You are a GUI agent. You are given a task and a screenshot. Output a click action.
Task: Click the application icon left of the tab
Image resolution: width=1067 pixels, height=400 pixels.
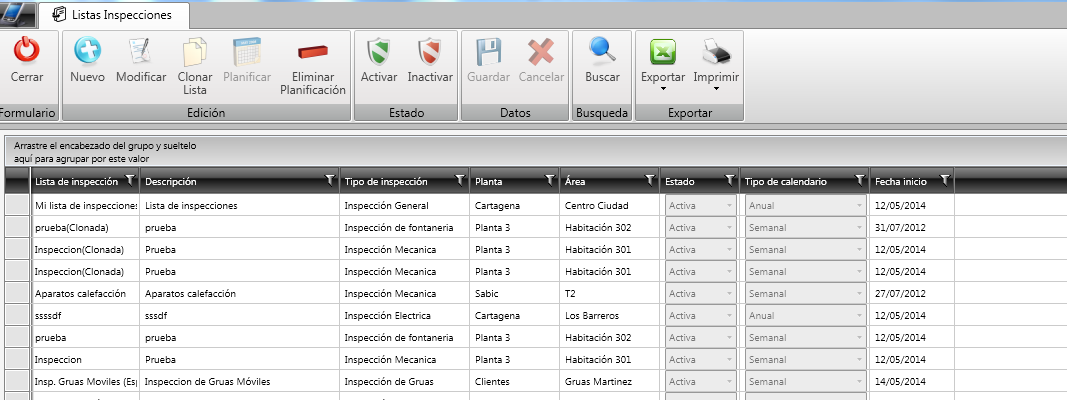[x=17, y=13]
